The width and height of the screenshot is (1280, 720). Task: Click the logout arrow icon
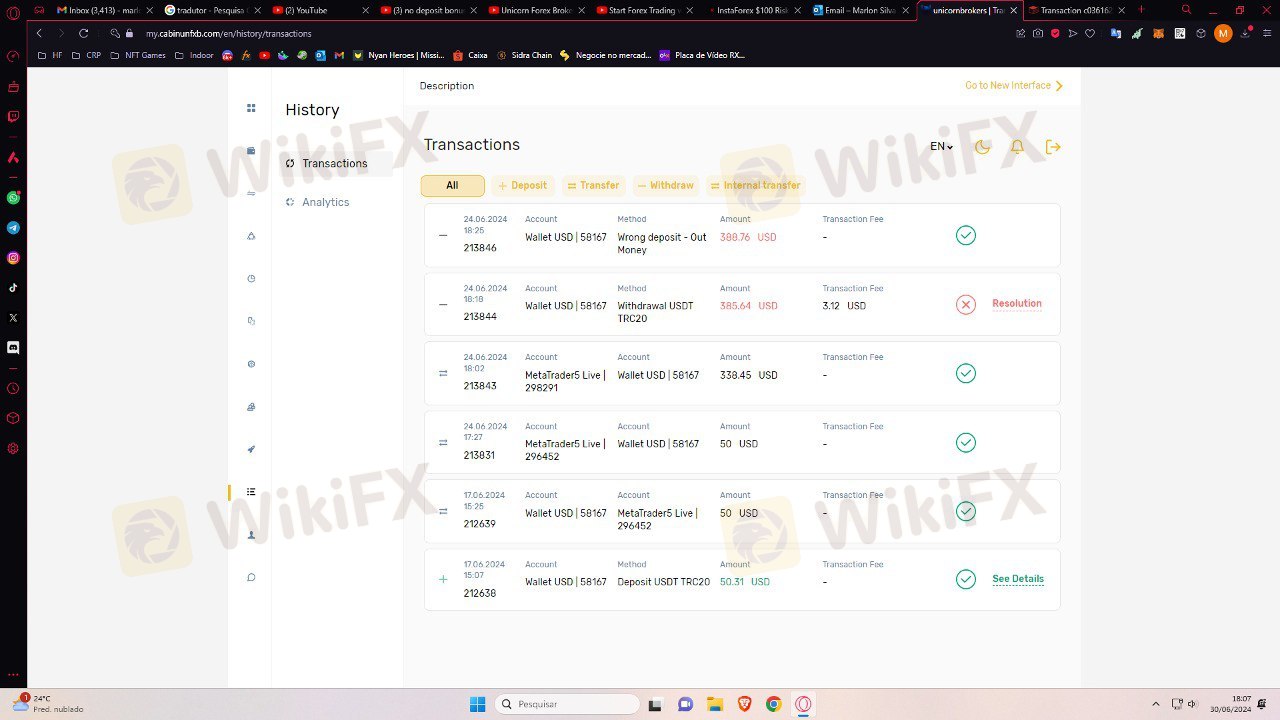tap(1053, 147)
